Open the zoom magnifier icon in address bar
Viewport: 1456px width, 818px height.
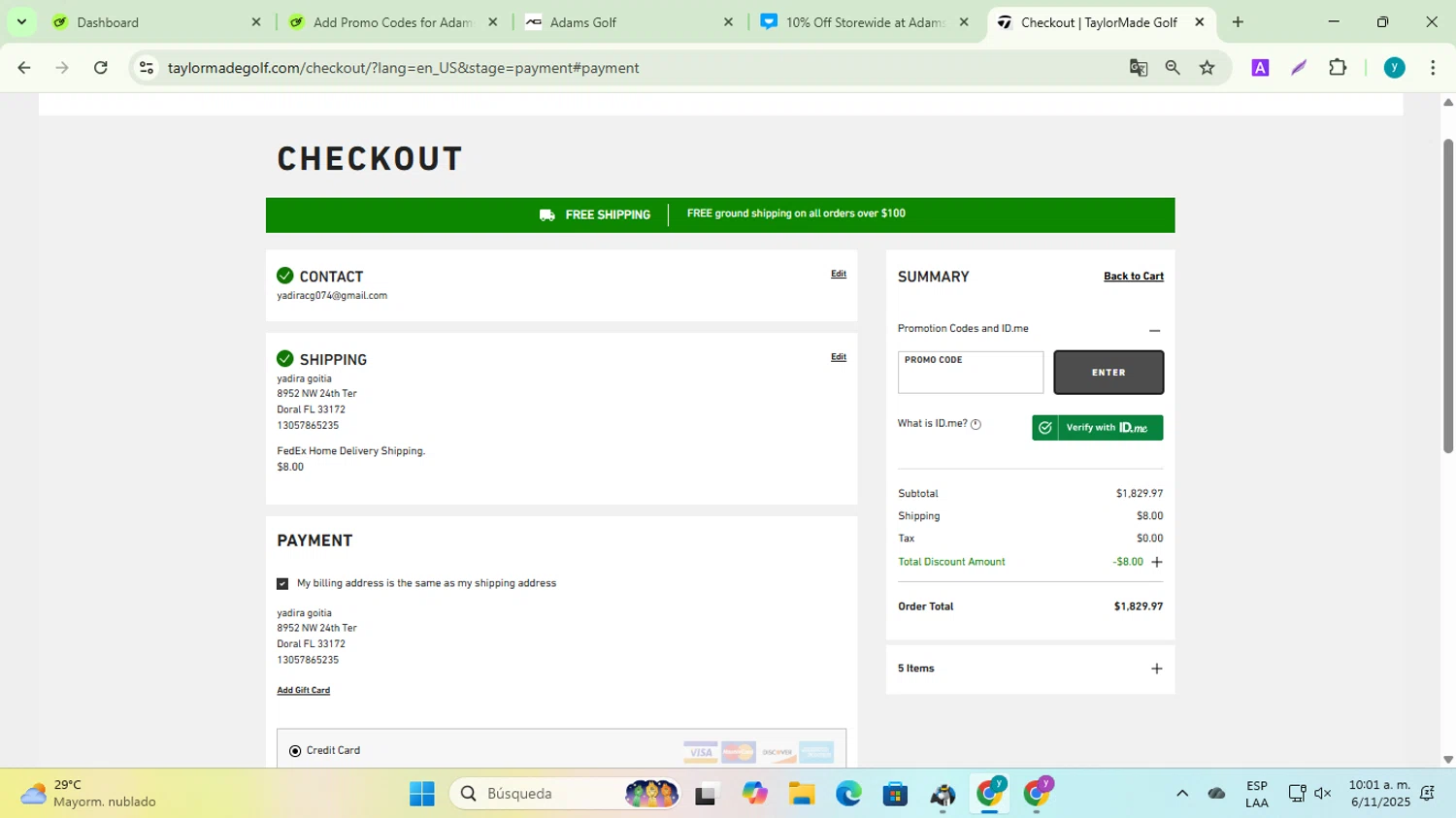[1173, 68]
